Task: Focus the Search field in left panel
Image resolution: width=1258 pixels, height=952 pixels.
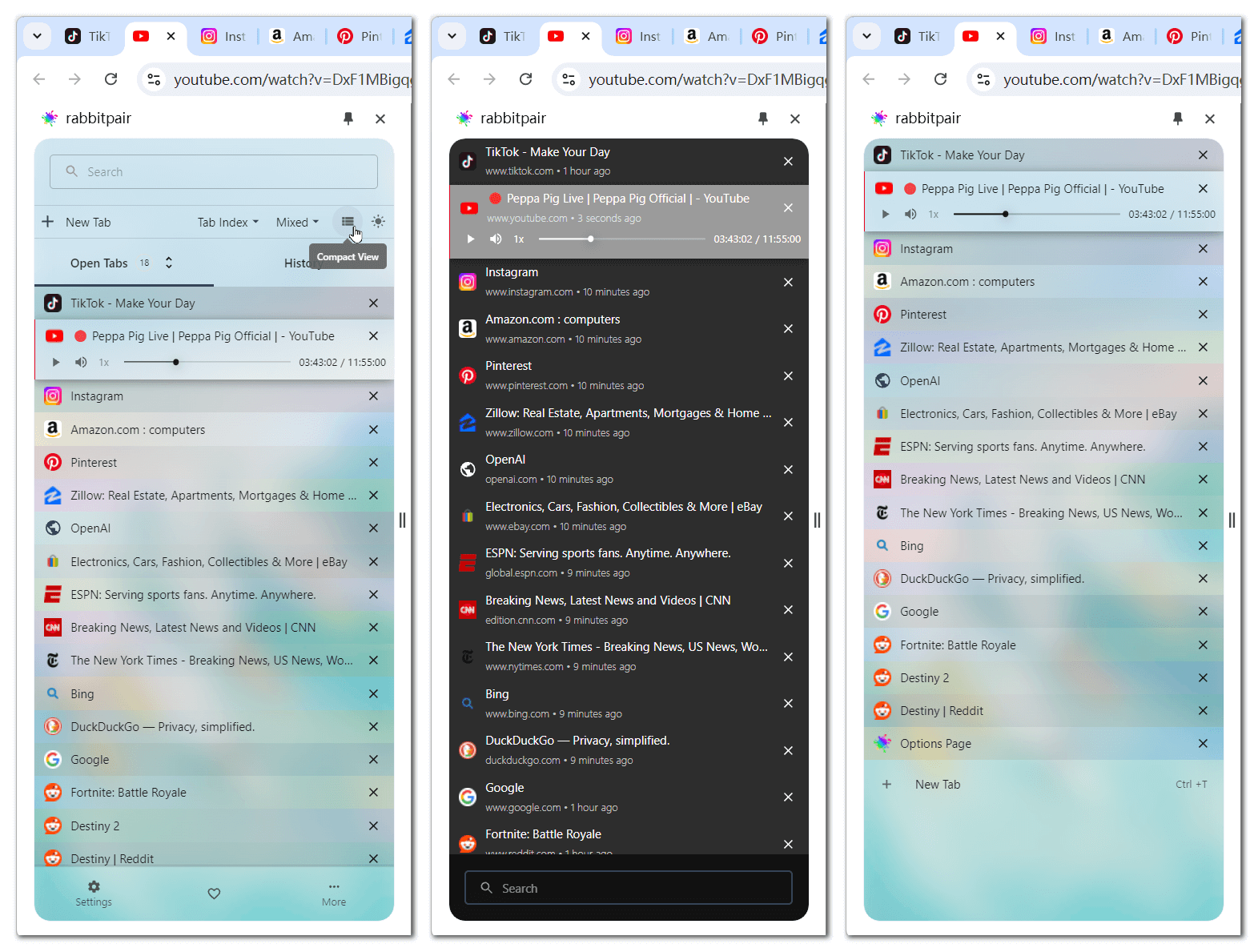Action: click(x=214, y=171)
